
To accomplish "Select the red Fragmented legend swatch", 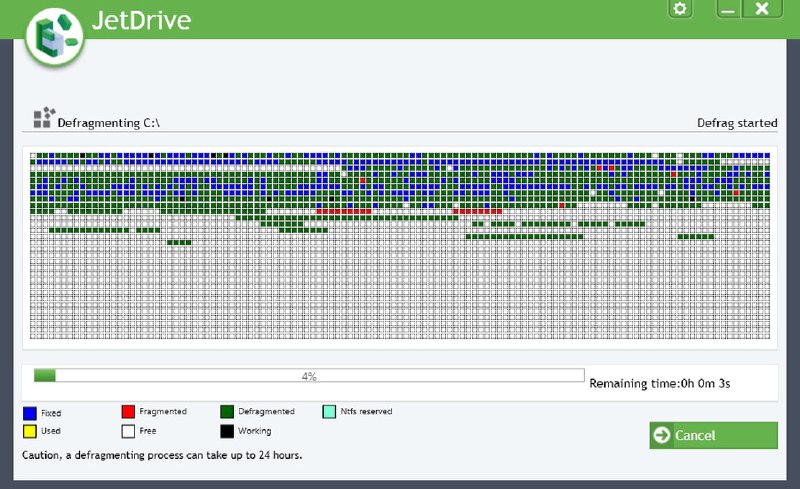I will point(128,412).
